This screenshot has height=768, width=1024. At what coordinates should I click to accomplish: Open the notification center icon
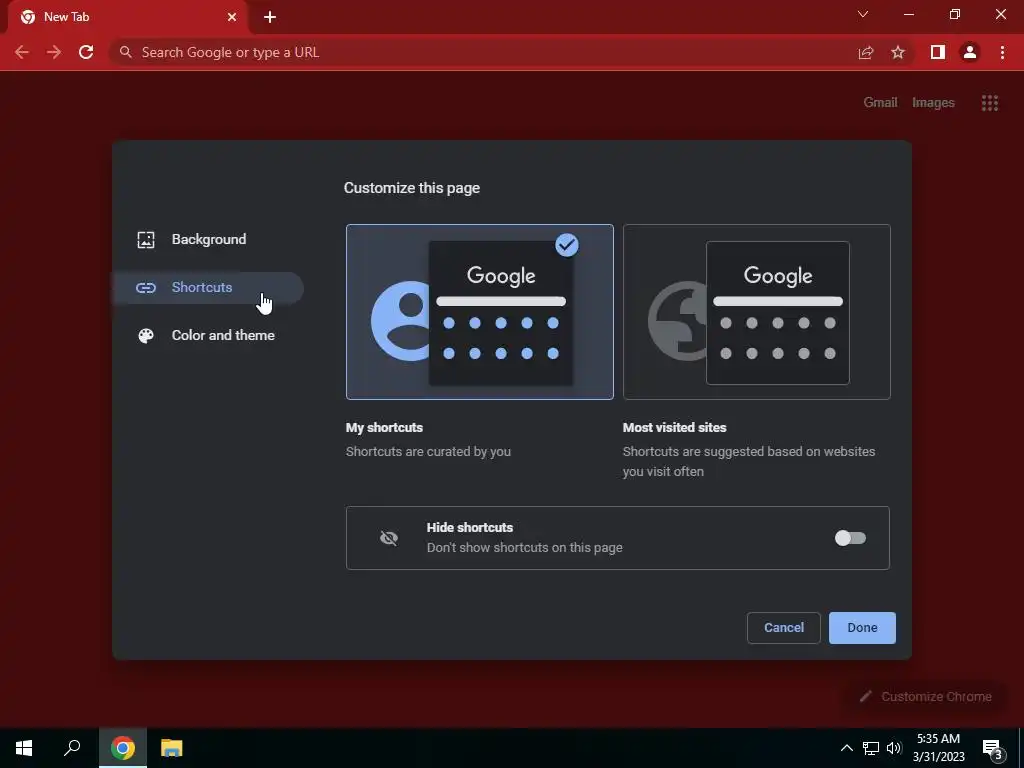pos(993,748)
